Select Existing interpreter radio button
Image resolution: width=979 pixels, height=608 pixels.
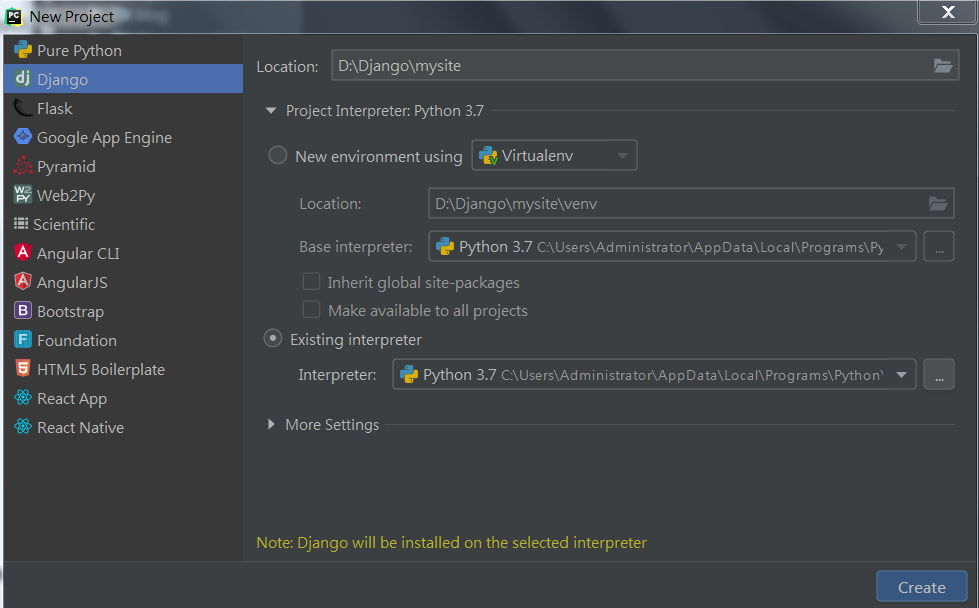pos(273,338)
